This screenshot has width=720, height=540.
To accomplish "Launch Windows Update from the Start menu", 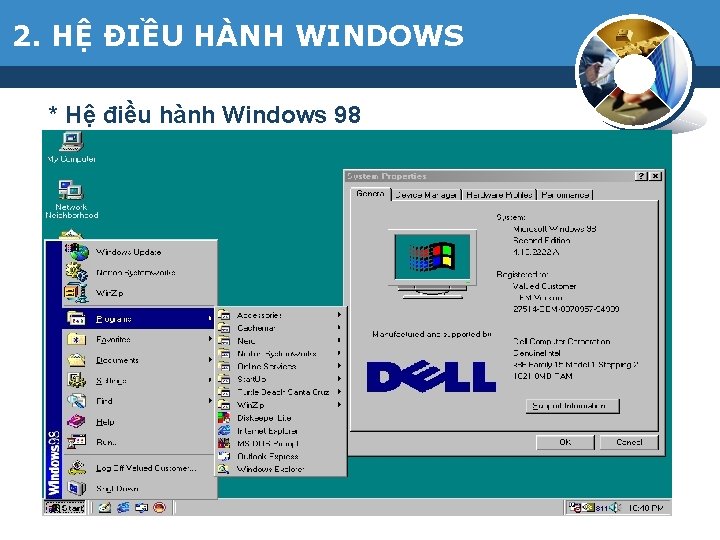I will pos(140,252).
